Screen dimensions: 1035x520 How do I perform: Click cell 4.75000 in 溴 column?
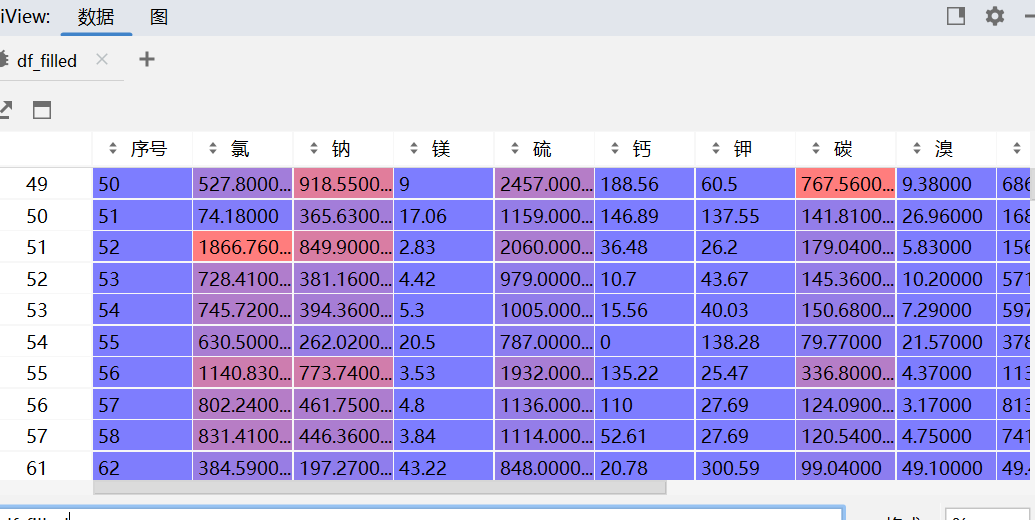[945, 436]
